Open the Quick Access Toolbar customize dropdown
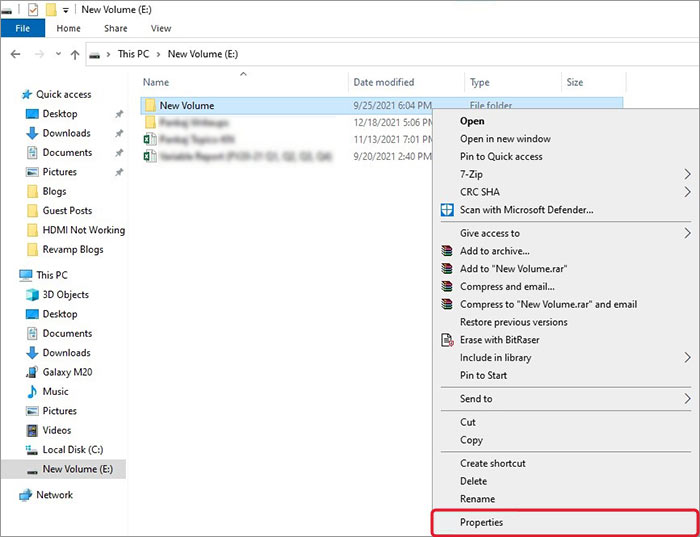 coord(66,10)
